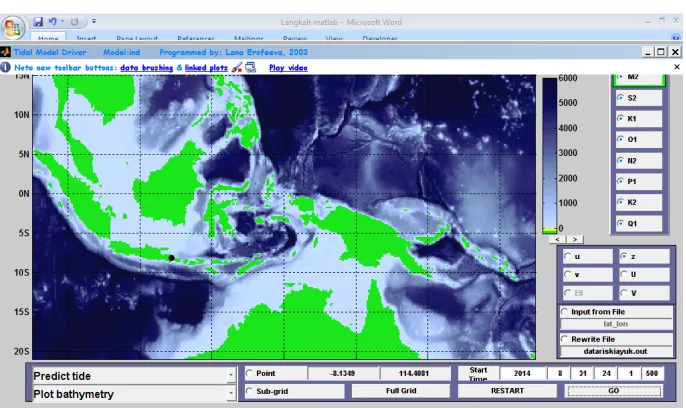Click the longitude field 114.4081
The height and width of the screenshot is (408, 686).
(x=414, y=373)
